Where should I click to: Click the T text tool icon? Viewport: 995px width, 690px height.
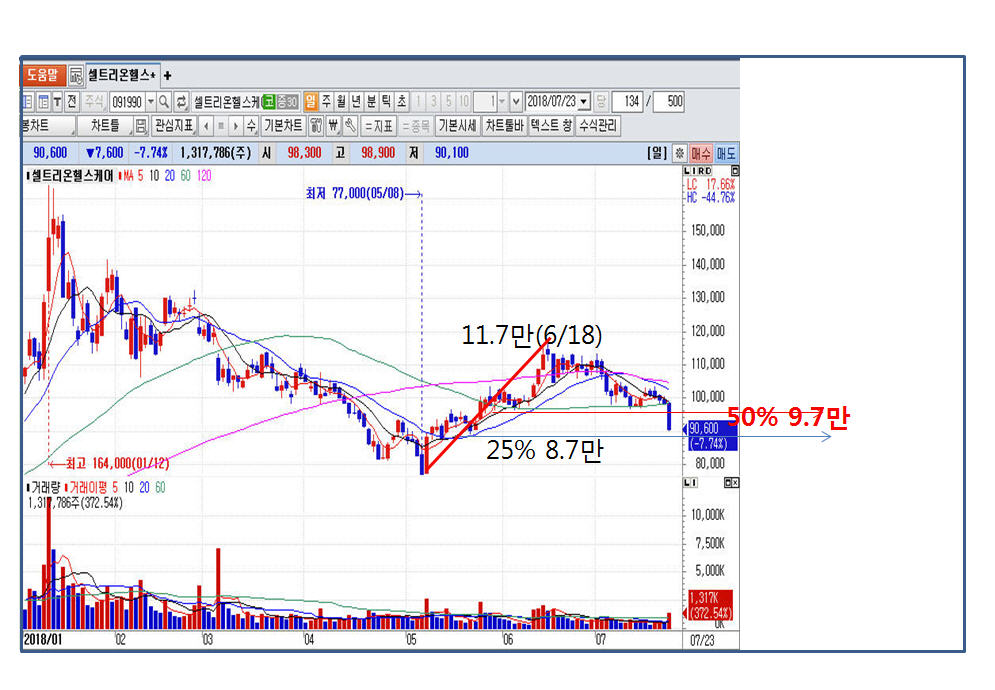58,101
